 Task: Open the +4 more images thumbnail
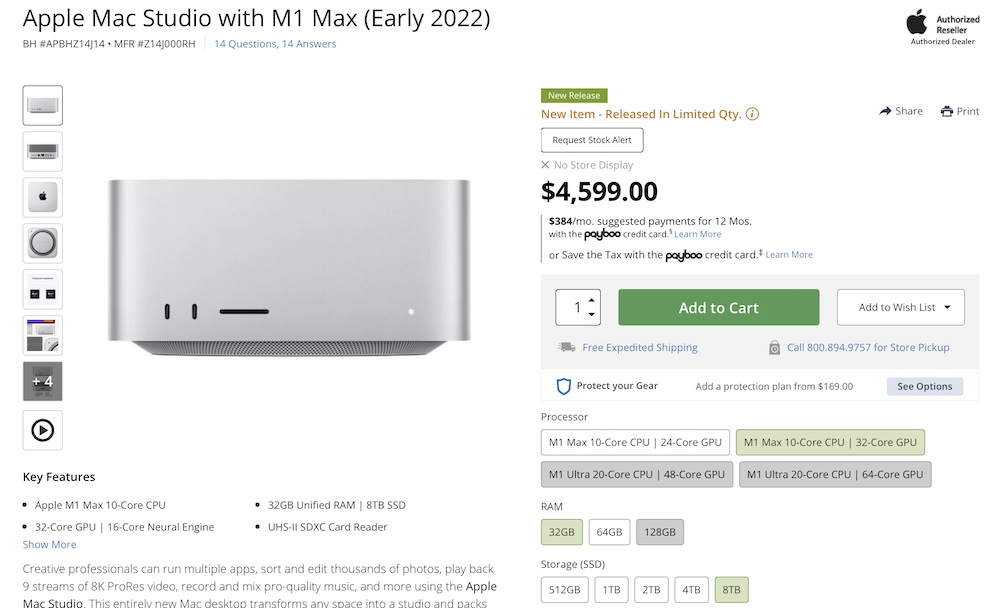point(43,381)
